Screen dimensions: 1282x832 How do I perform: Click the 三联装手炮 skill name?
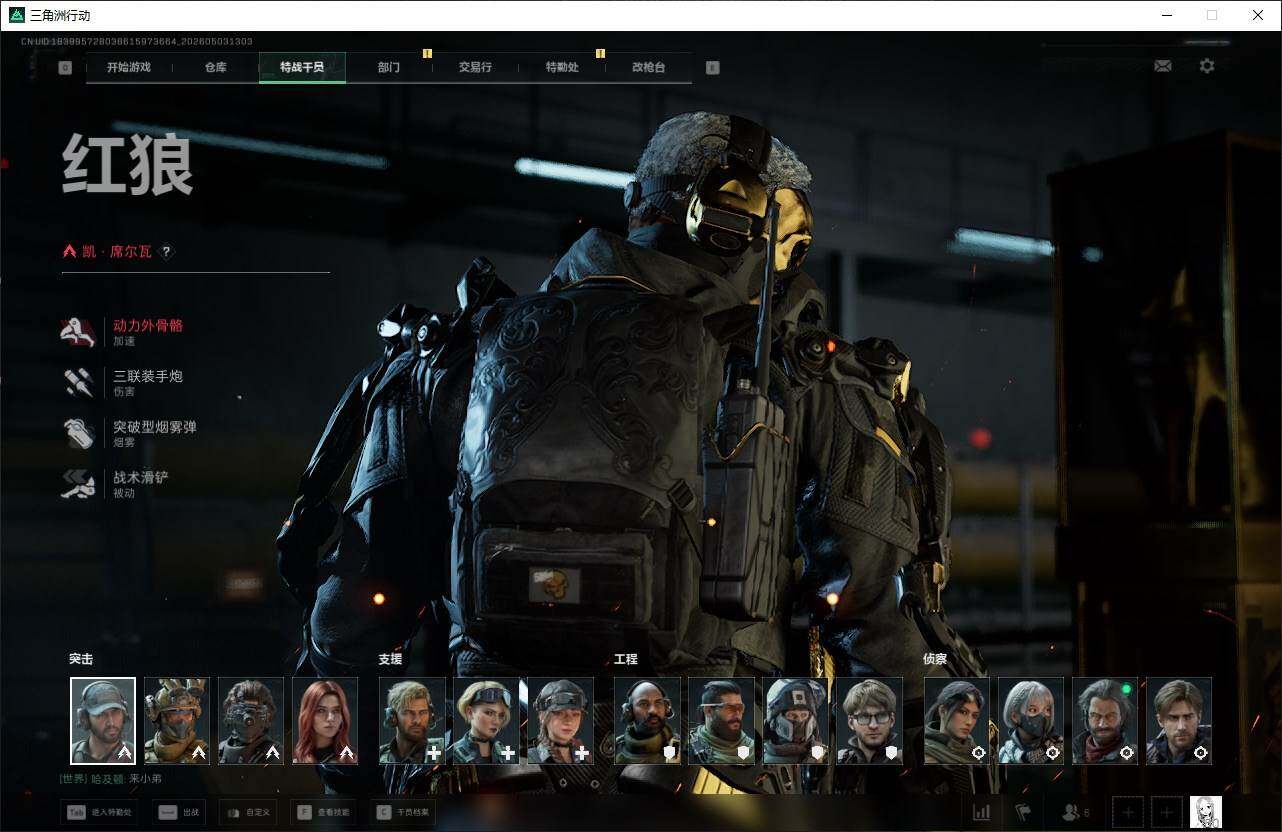point(148,376)
